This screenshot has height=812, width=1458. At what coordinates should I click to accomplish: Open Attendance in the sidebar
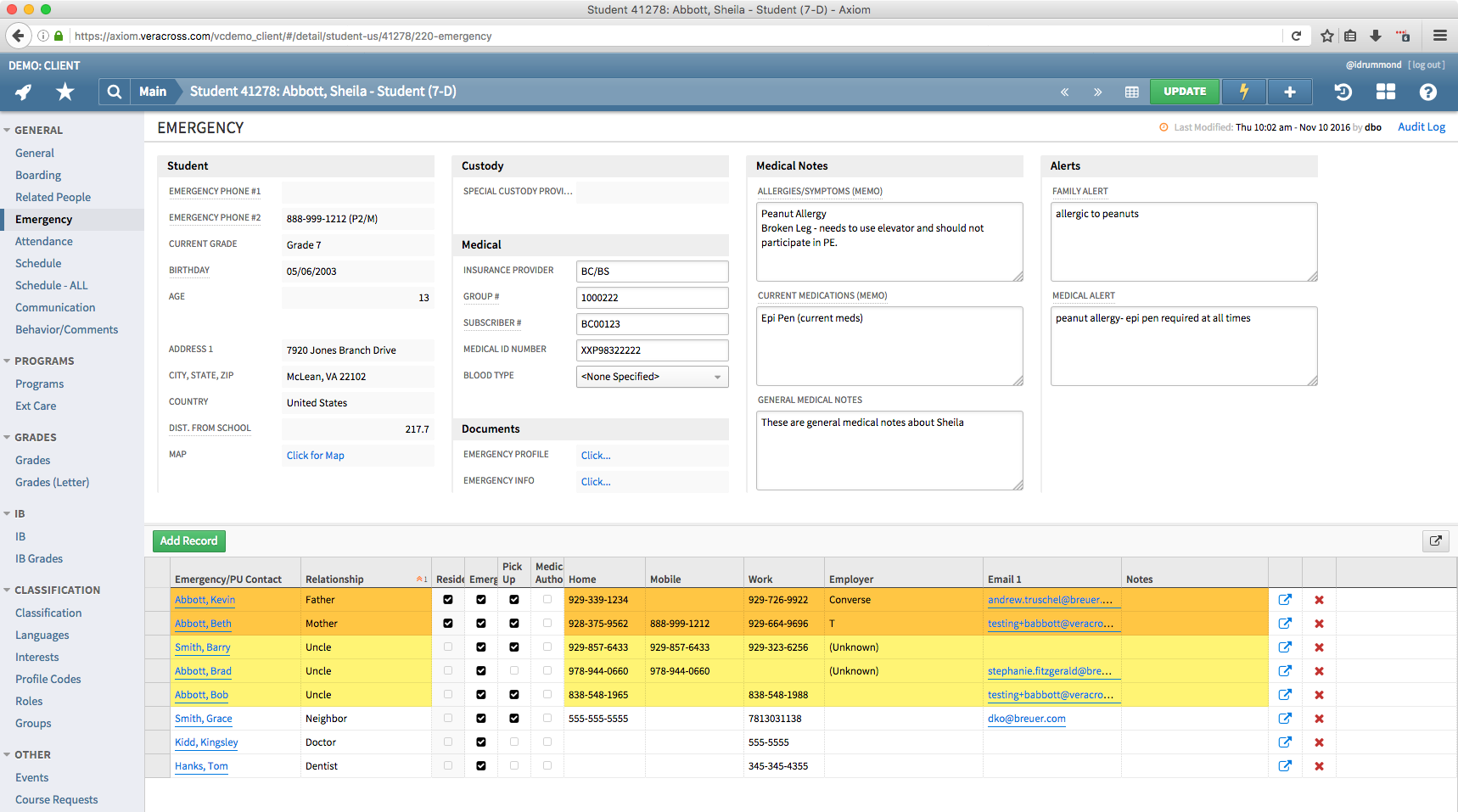(x=44, y=242)
